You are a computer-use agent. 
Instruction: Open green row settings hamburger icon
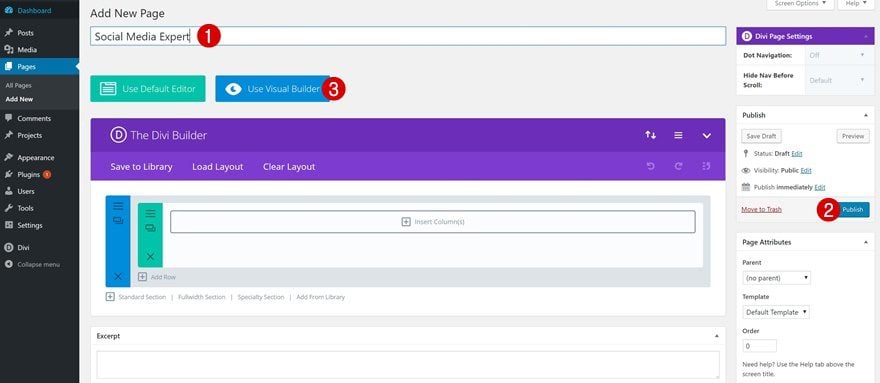coord(150,213)
